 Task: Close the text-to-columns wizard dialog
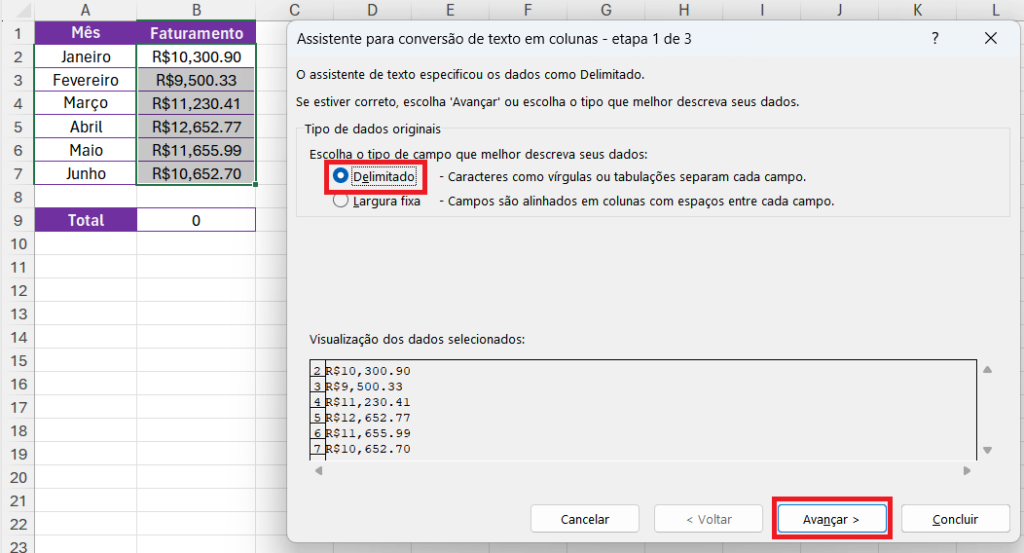click(x=990, y=39)
